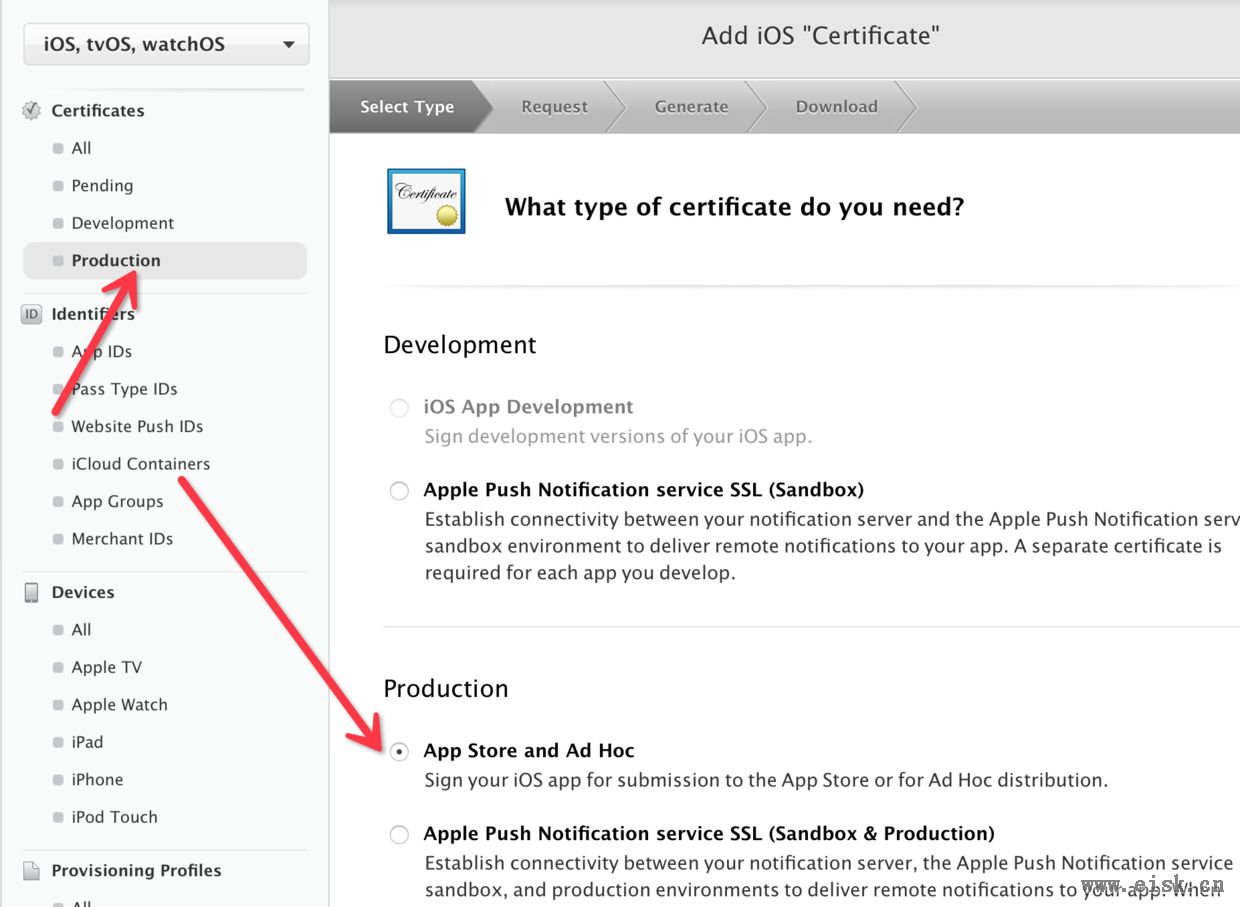Viewport: 1240px width, 907px height.
Task: Click the bullet icon beside Merchant IDs
Action: click(58, 539)
